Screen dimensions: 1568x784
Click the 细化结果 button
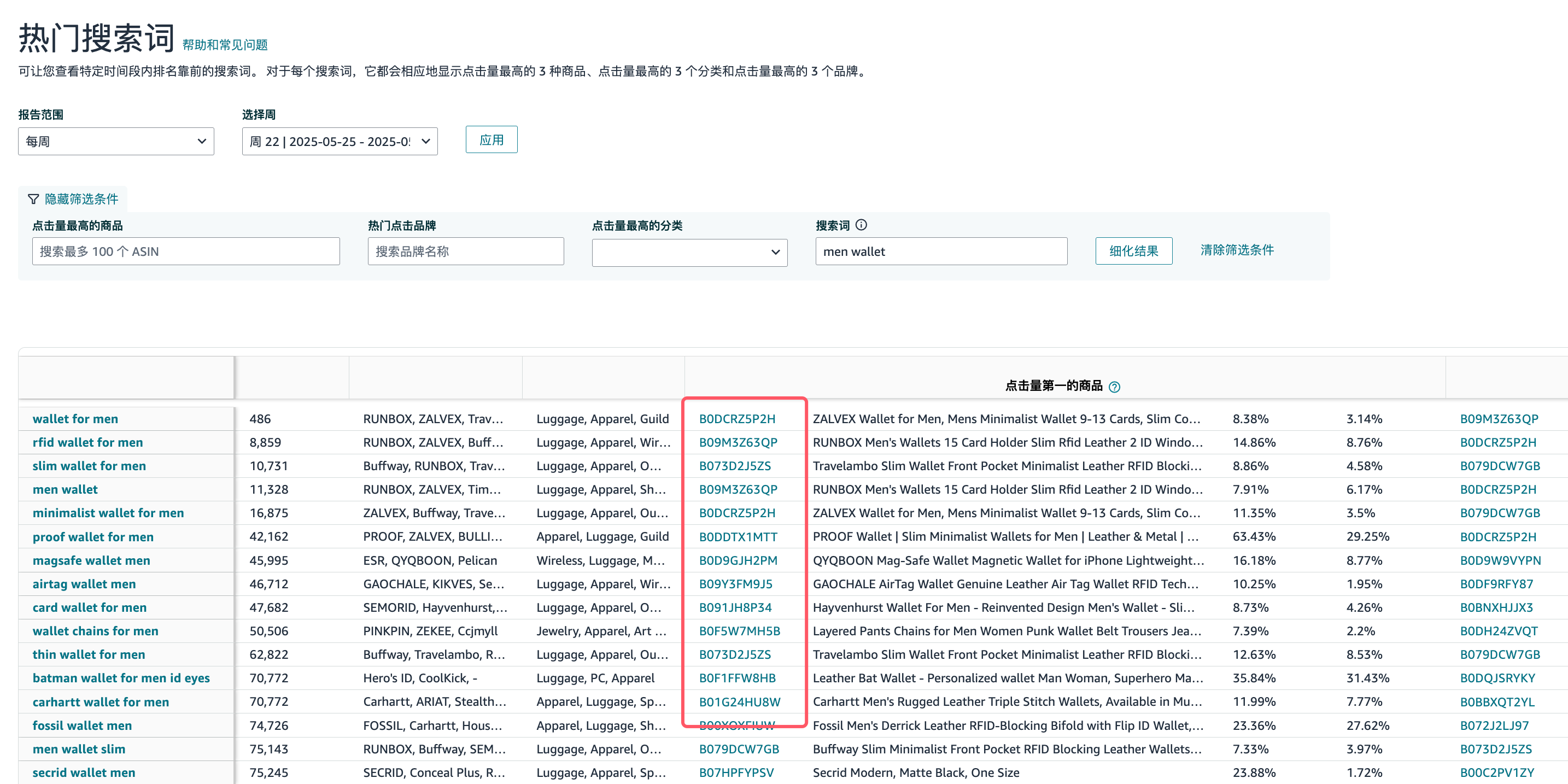tap(1133, 251)
